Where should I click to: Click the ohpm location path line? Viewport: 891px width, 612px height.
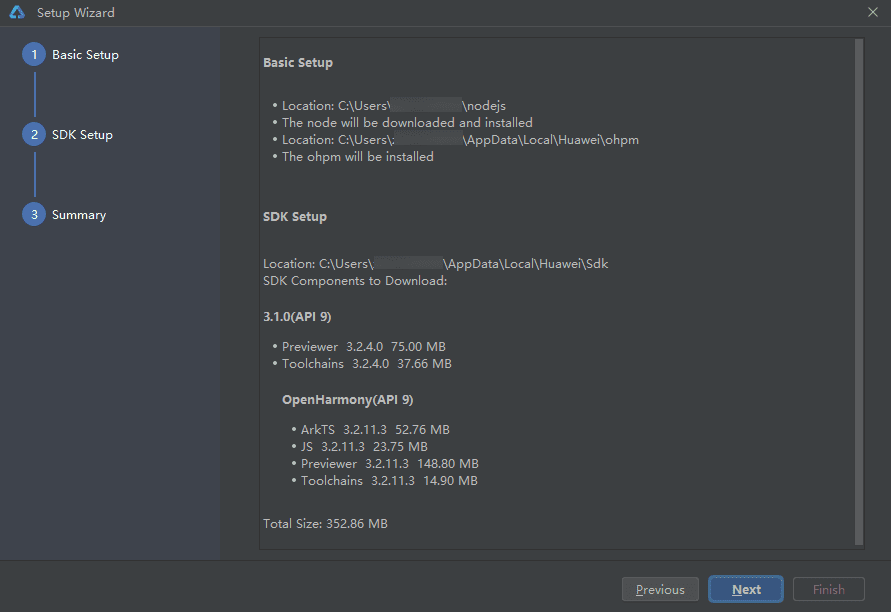point(460,140)
